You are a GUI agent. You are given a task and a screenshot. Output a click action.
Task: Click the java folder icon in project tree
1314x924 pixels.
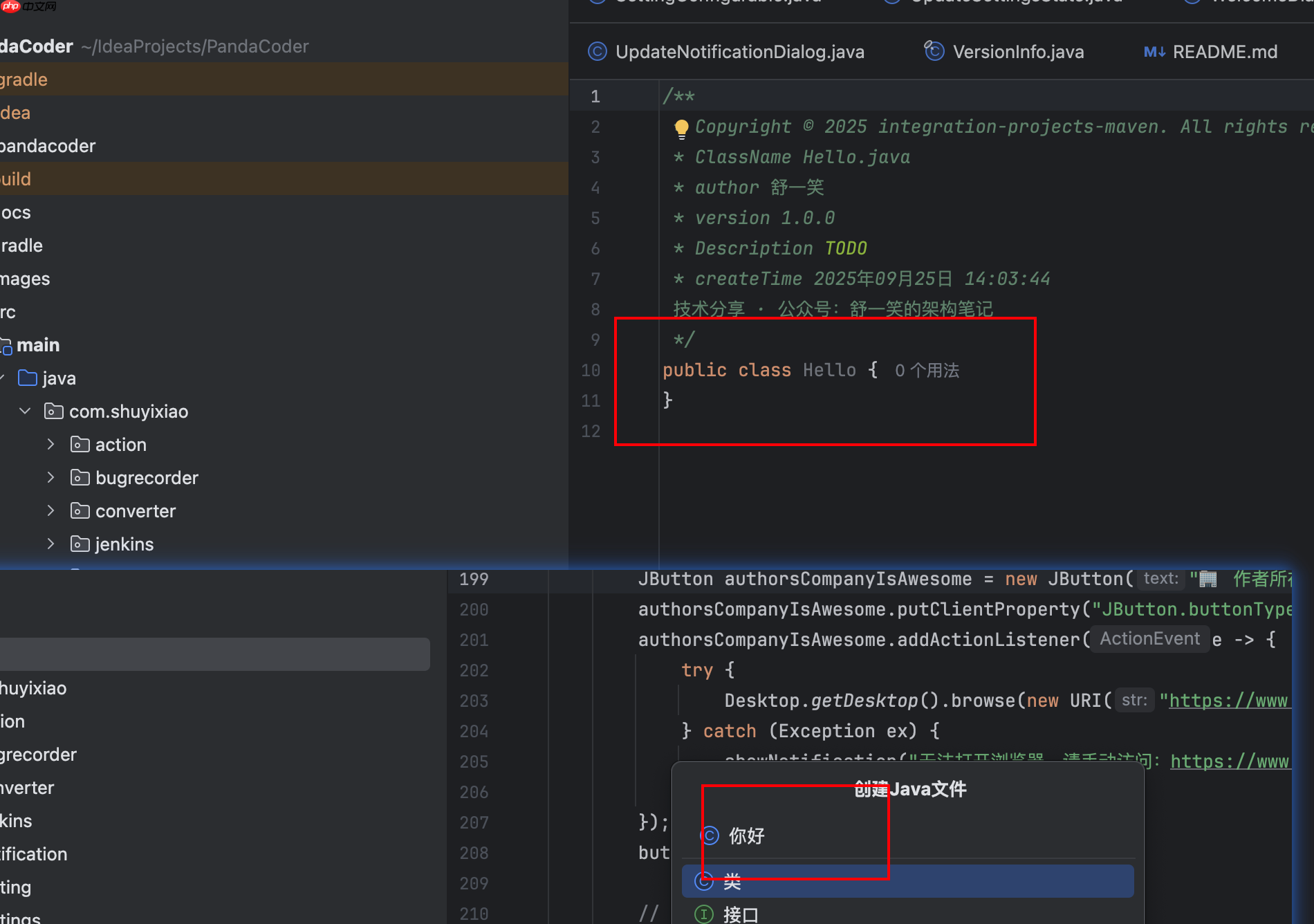point(28,378)
